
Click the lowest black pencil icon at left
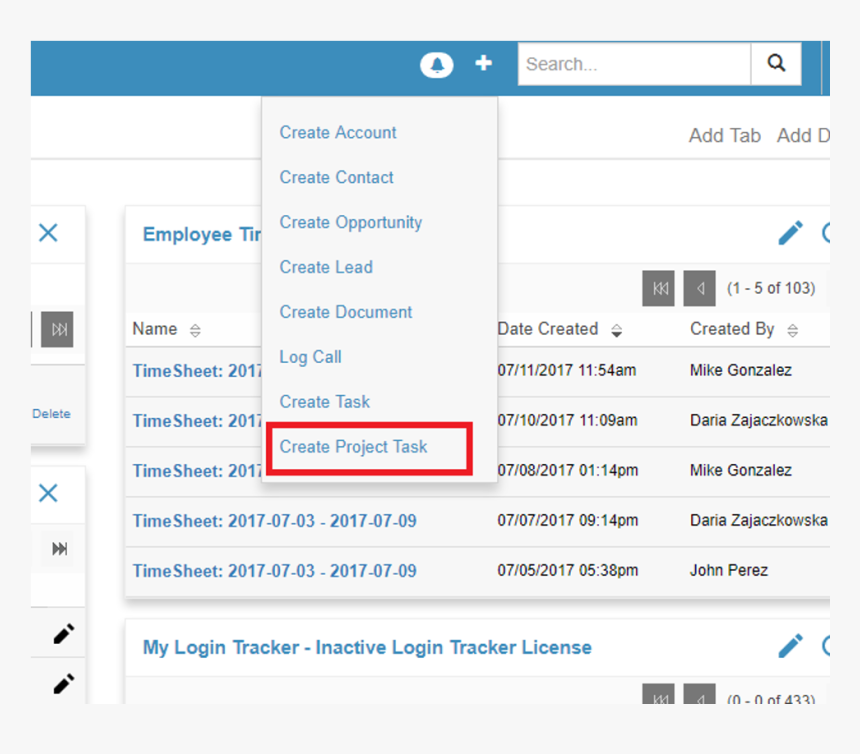coord(64,684)
